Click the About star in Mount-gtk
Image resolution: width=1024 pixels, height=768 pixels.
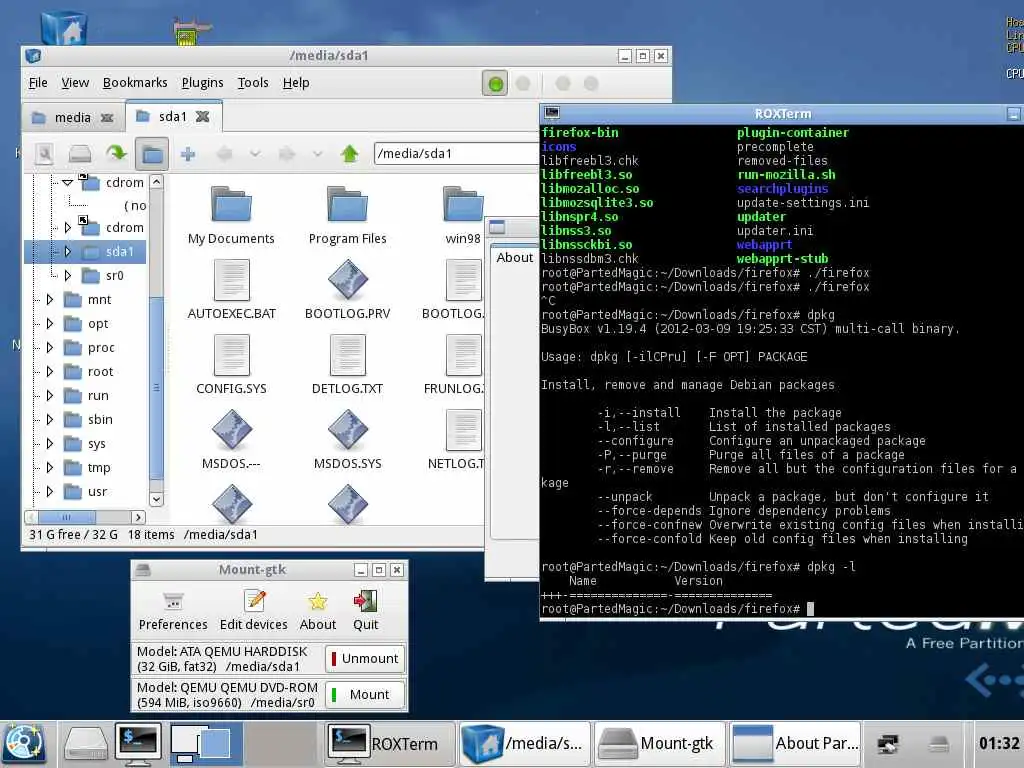(318, 611)
